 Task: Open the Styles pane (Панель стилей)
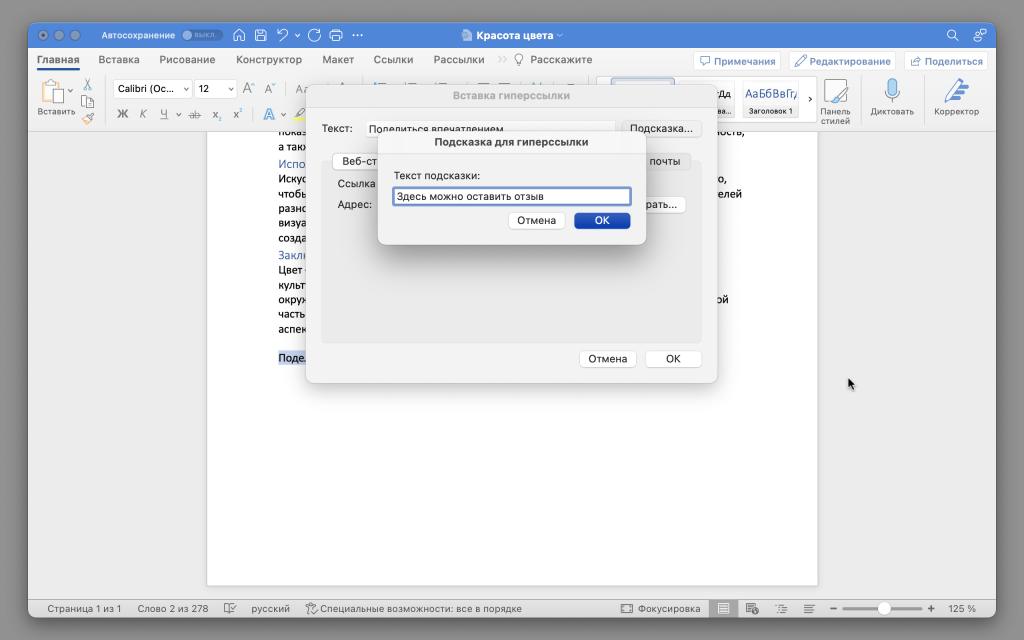[835, 92]
